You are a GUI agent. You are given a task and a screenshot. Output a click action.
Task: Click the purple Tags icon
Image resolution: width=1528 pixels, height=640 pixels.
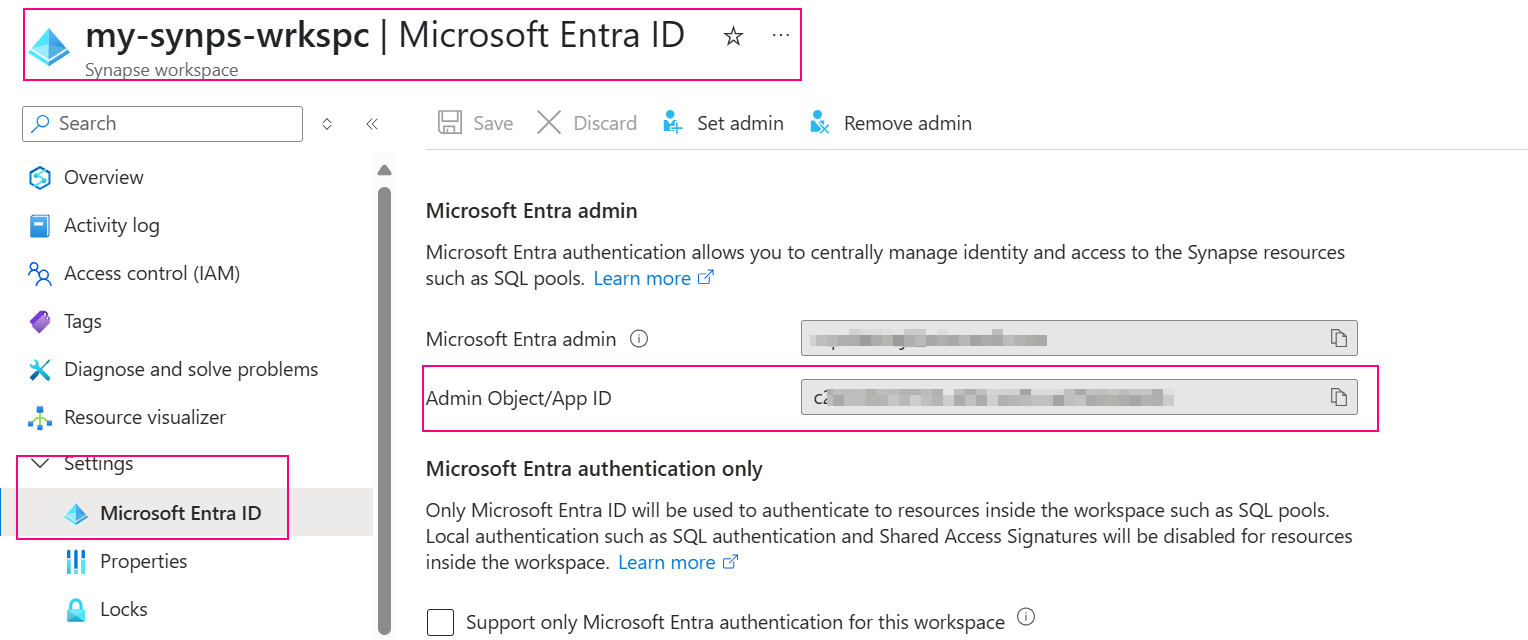40,322
